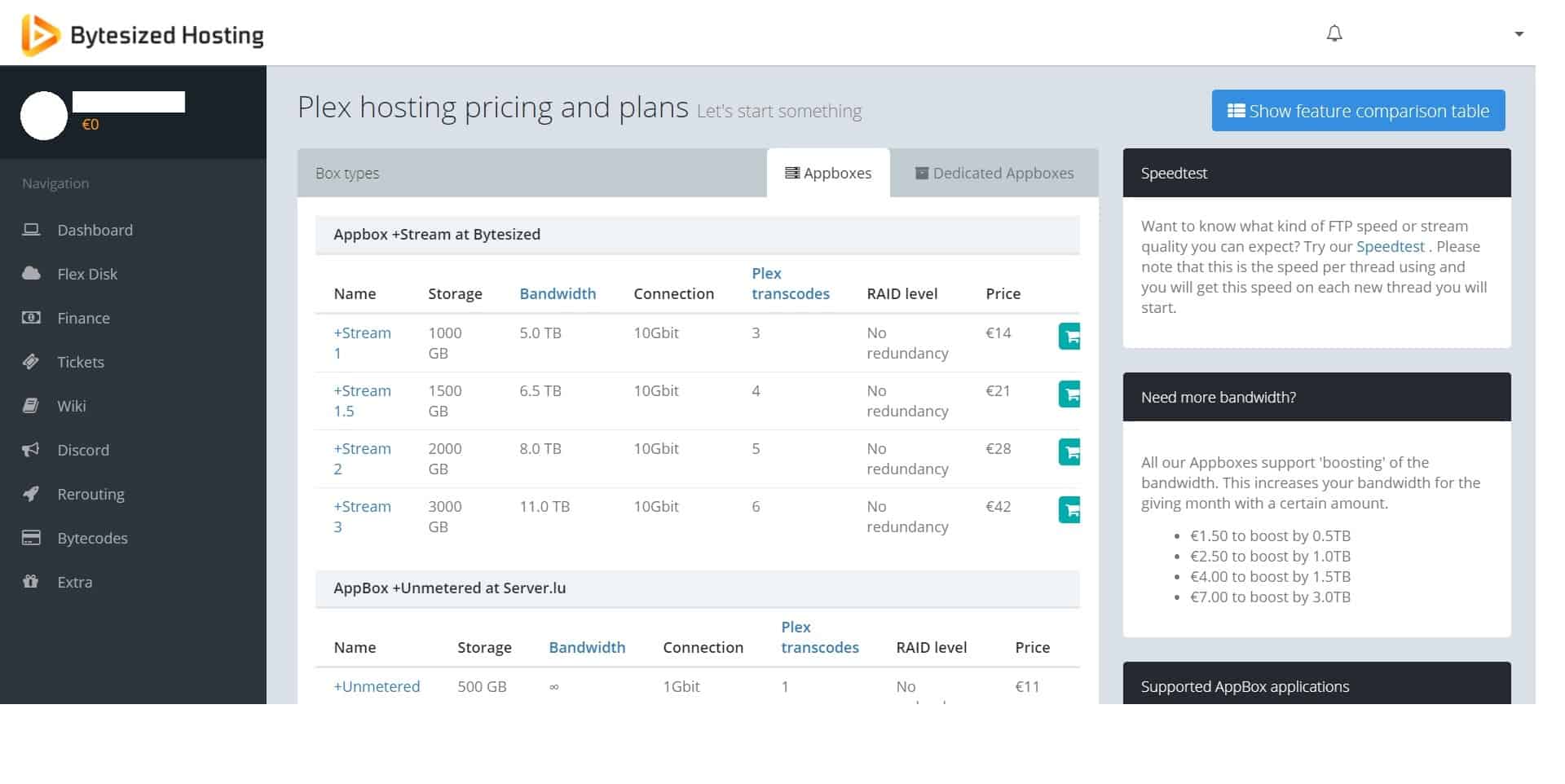This screenshot has height=784, width=1565.
Task: Open the Discord sidebar item
Action: point(83,450)
